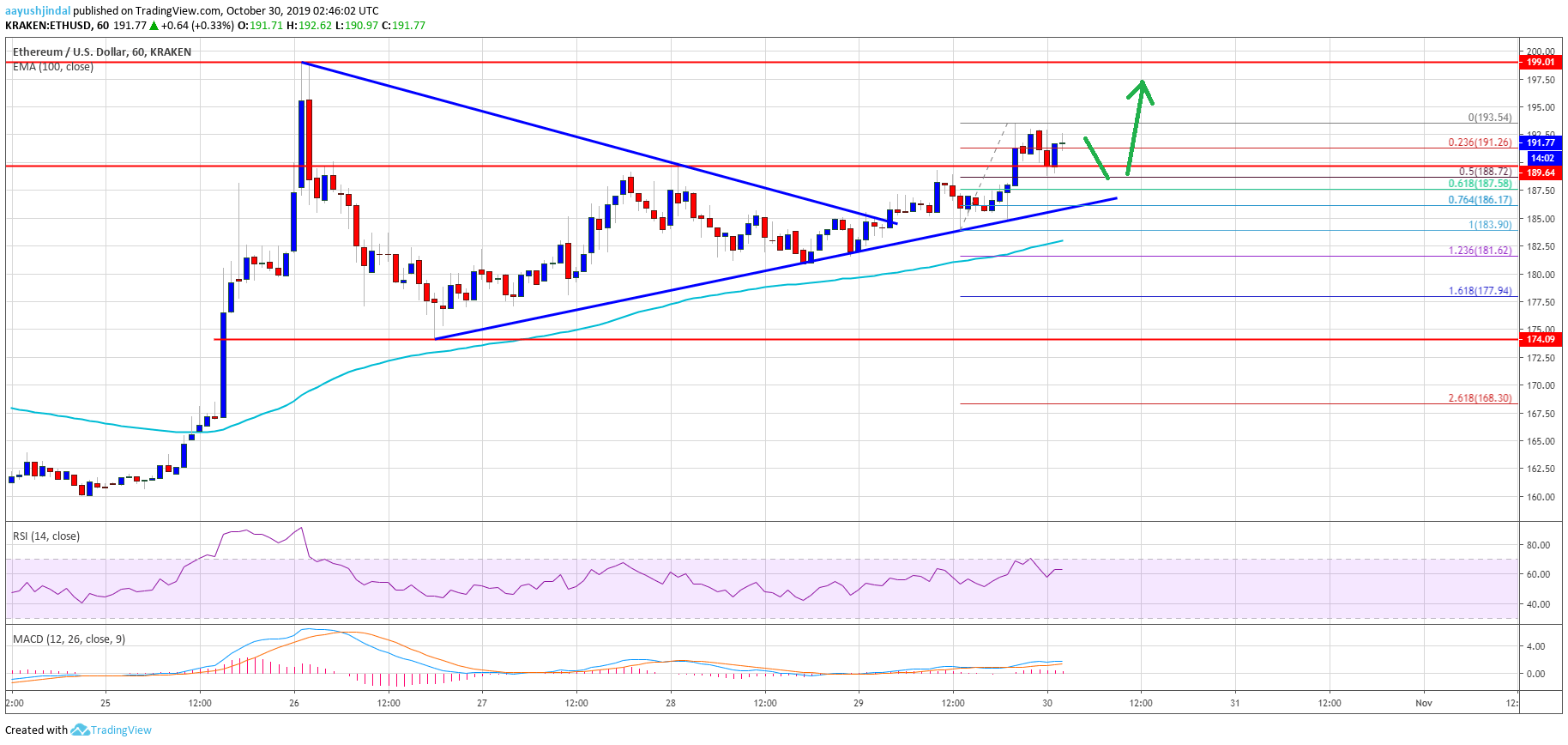This screenshot has width=1568, height=745.
Task: Click the EMA (100, close) indicator label
Action: tap(53, 67)
